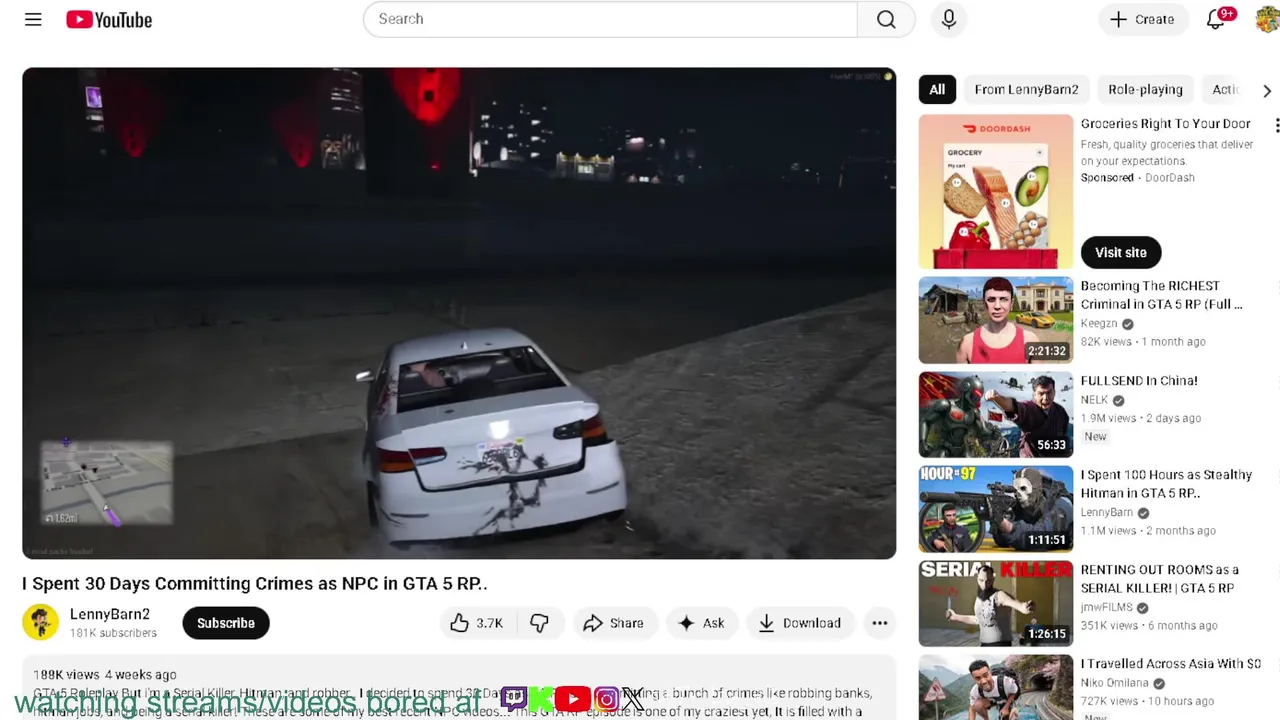
Task: Click title RENTING OUT ROOMS as a SERIAL KILLER
Action: 1159,578
